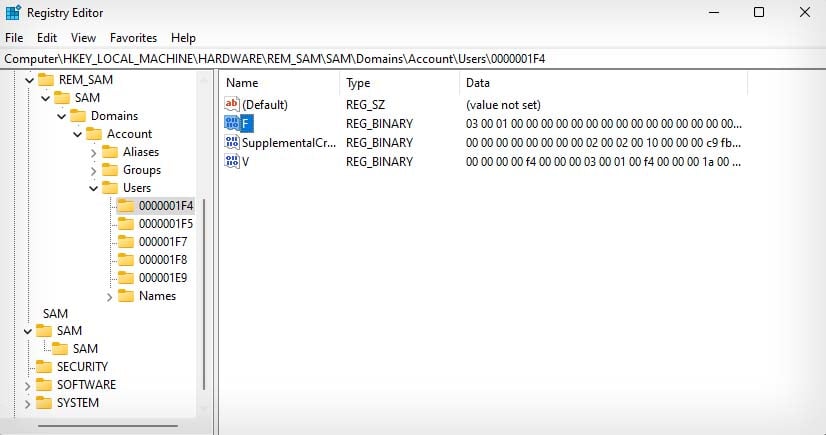Click the (Default) value name
Image resolution: width=826 pixels, height=435 pixels.
click(265, 104)
